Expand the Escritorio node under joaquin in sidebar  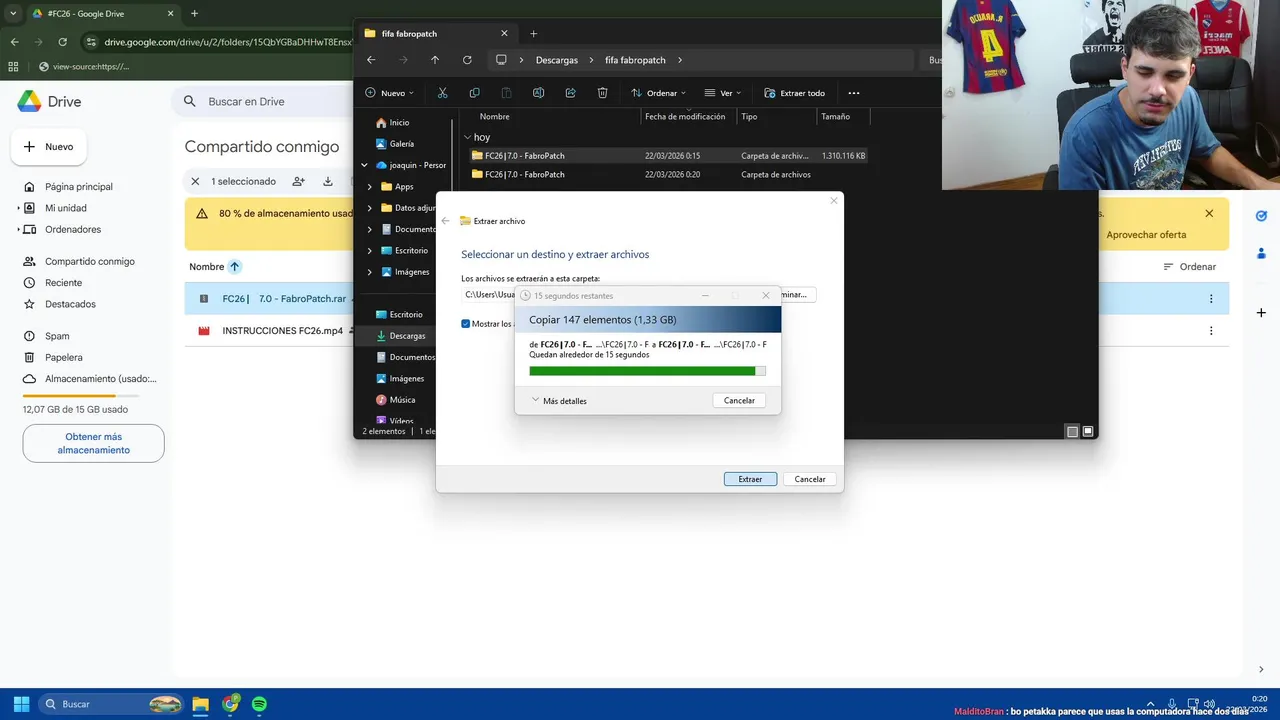pos(370,251)
